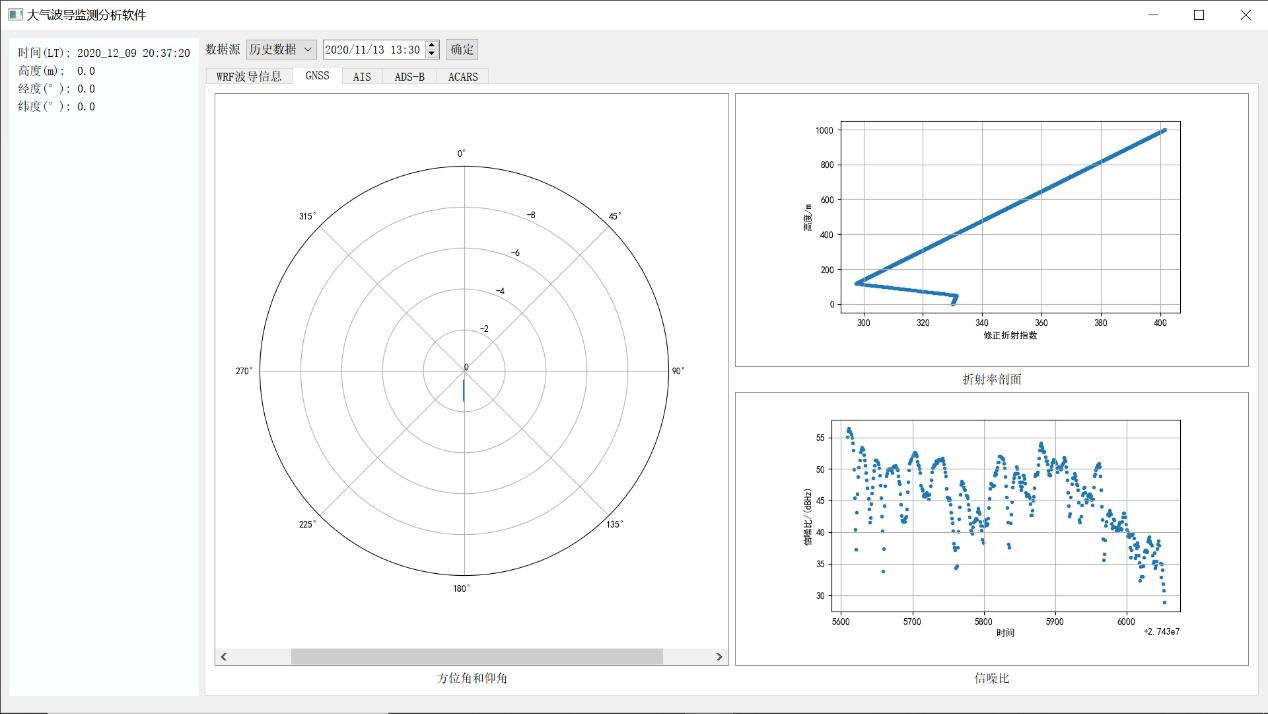Click the 经度(°) value line
The image size is (1268, 714).
tap(57, 89)
